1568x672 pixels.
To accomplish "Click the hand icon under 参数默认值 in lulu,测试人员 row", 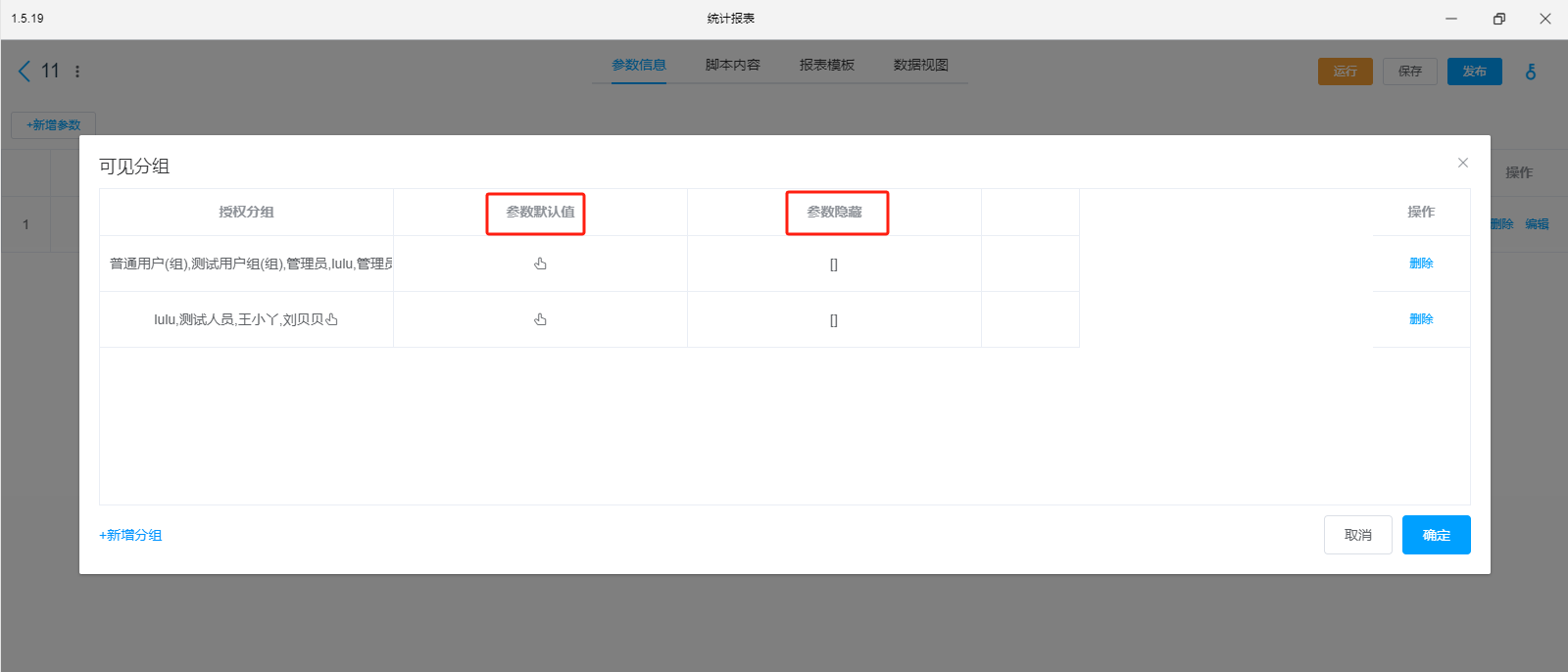I will (540, 319).
